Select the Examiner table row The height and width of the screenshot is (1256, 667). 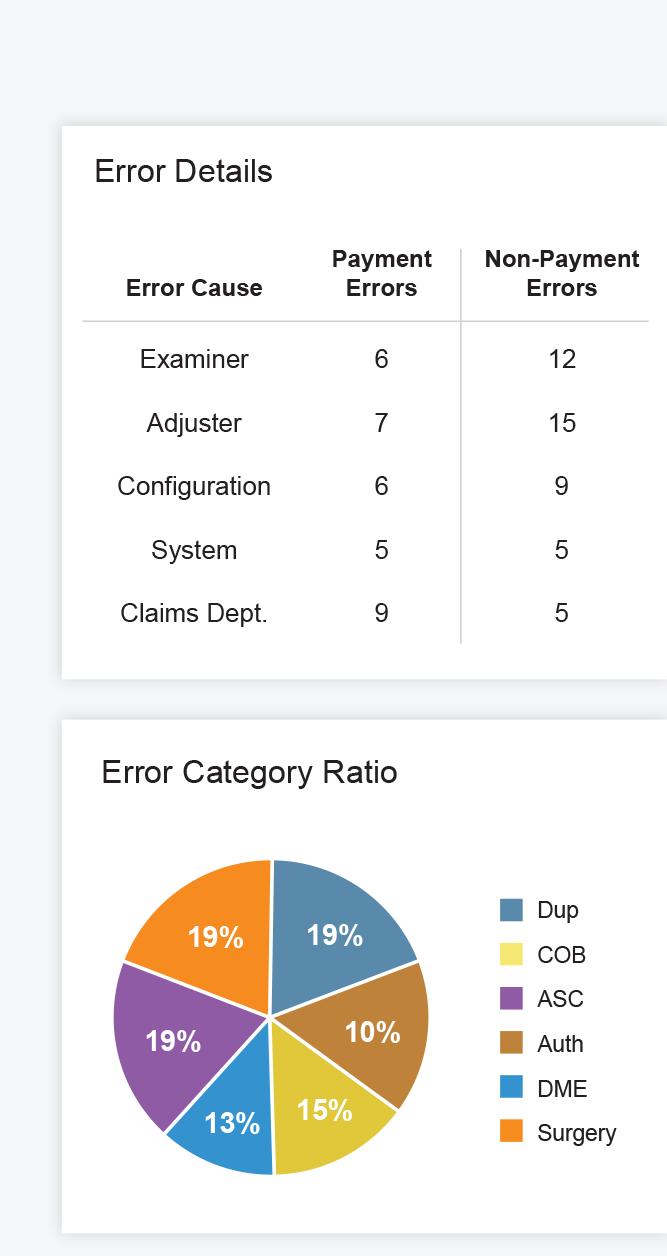tap(365, 359)
